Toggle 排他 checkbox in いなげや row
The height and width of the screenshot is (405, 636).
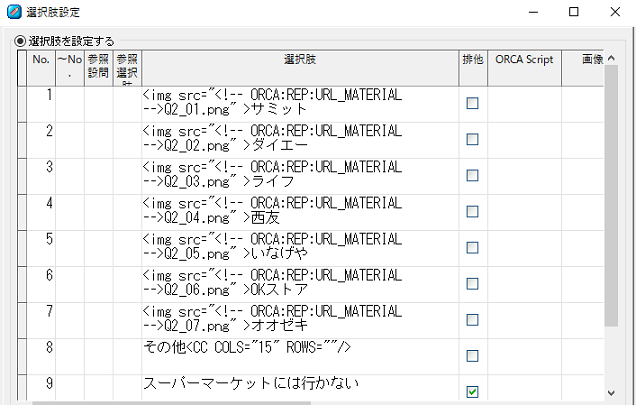[x=472, y=248]
